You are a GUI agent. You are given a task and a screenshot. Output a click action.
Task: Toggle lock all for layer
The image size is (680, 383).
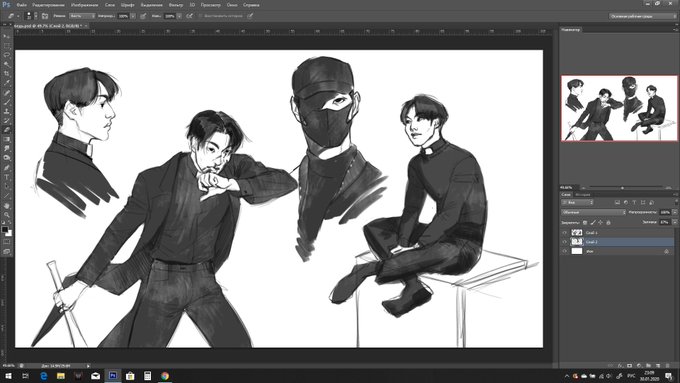[608, 223]
